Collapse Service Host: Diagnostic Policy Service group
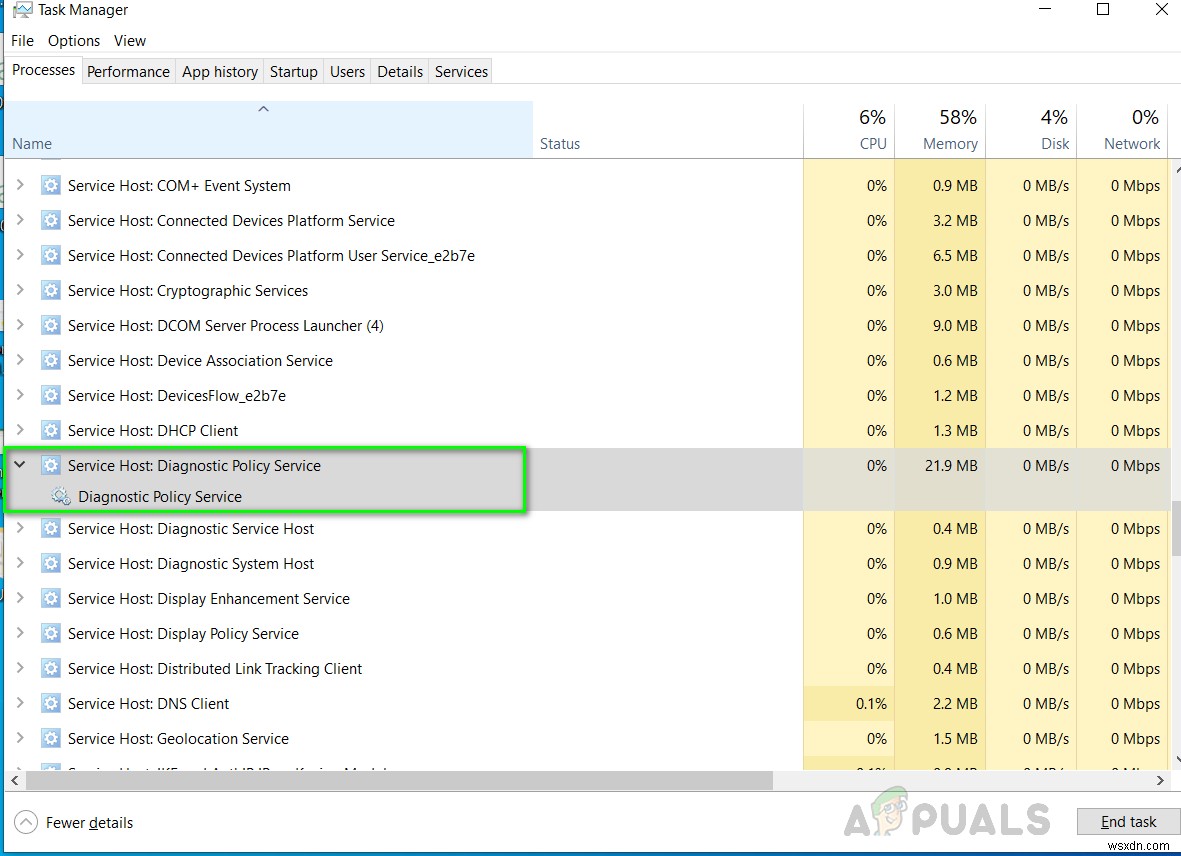1181x856 pixels. coord(20,465)
